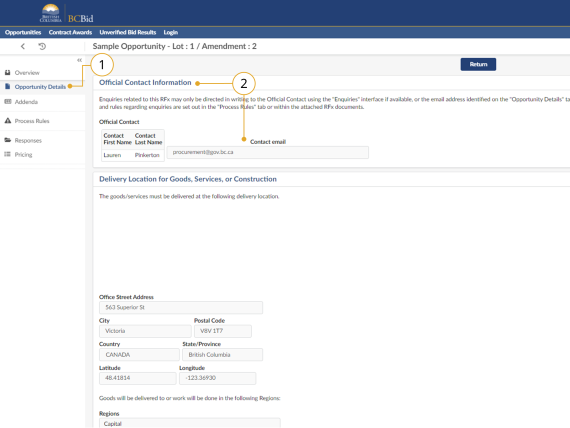Open the Process Rules section
This screenshot has width=570, height=428.
pos(32,121)
